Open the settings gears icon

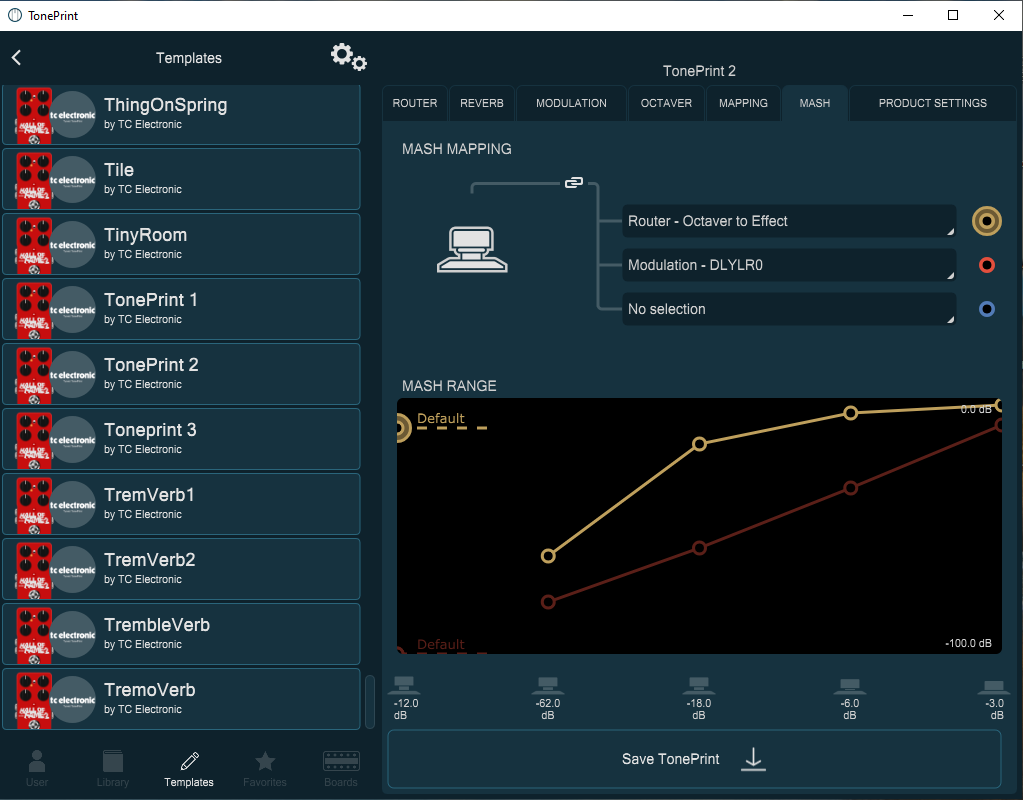[x=348, y=57]
